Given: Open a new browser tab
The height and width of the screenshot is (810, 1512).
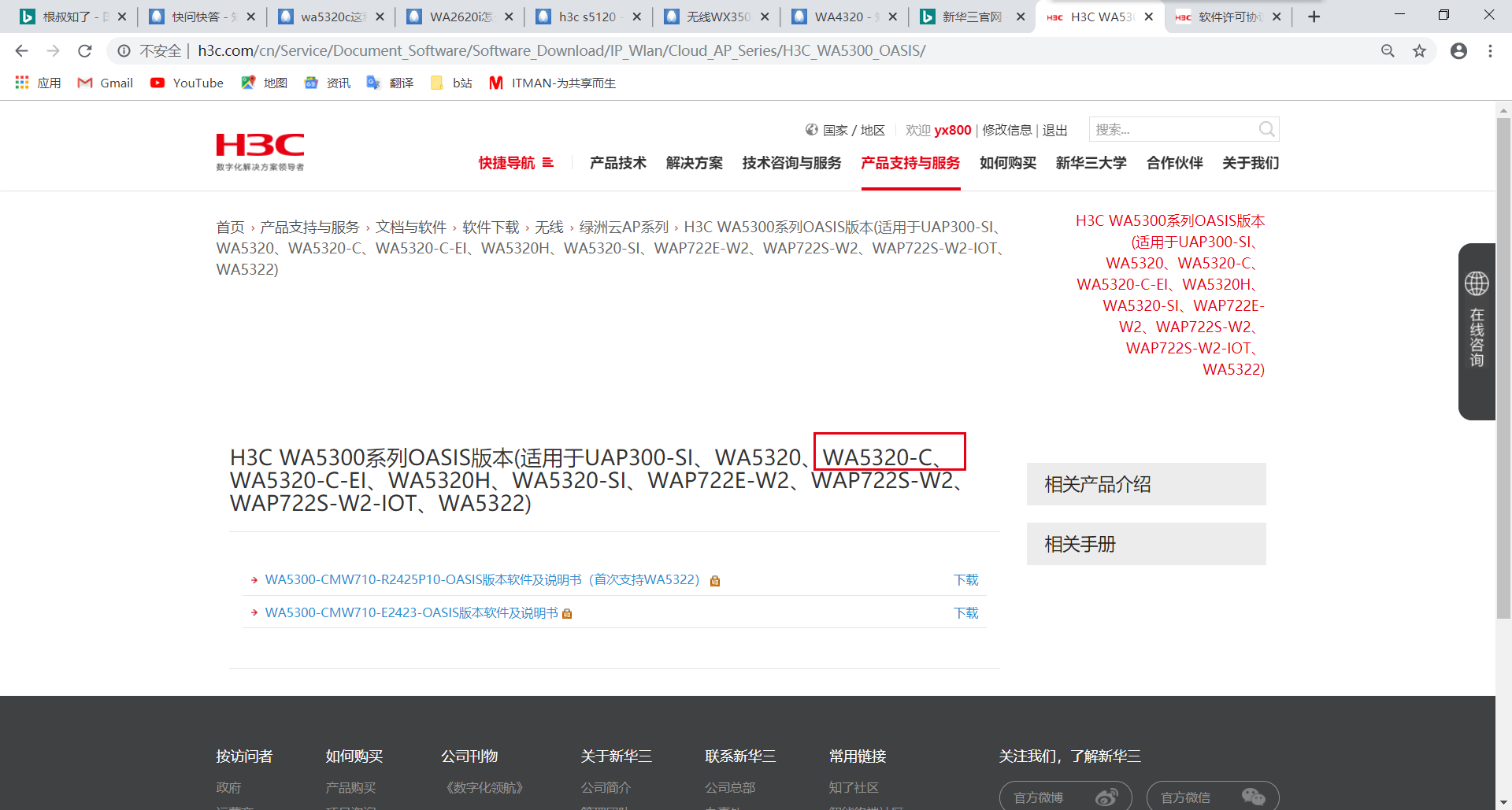Looking at the screenshot, I should (x=1314, y=17).
